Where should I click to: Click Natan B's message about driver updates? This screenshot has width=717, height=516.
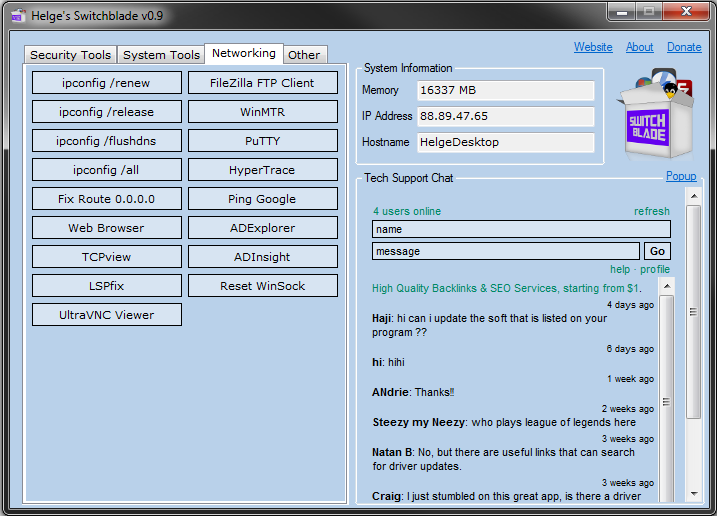[x=503, y=459]
